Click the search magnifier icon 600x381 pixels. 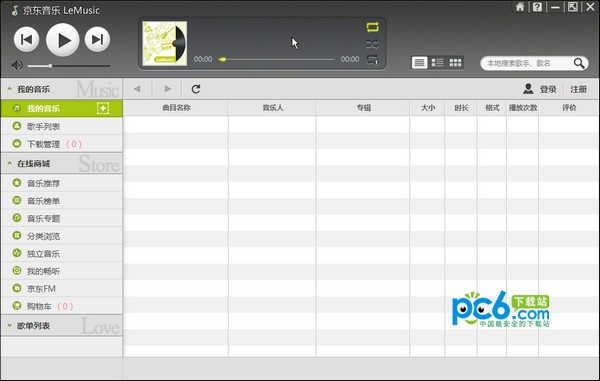click(x=579, y=63)
